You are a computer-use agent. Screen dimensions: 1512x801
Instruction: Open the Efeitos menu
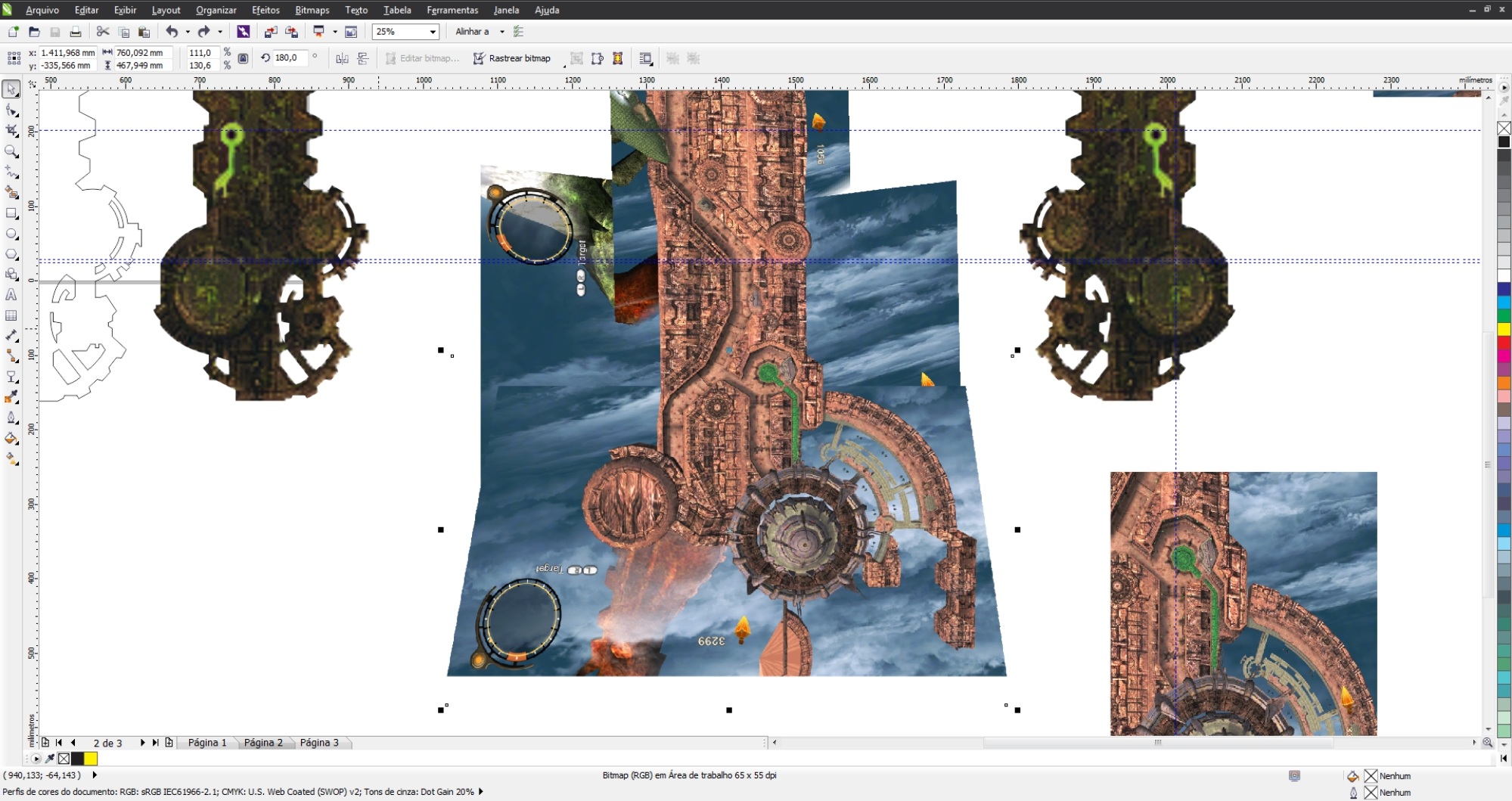pyautogui.click(x=265, y=10)
